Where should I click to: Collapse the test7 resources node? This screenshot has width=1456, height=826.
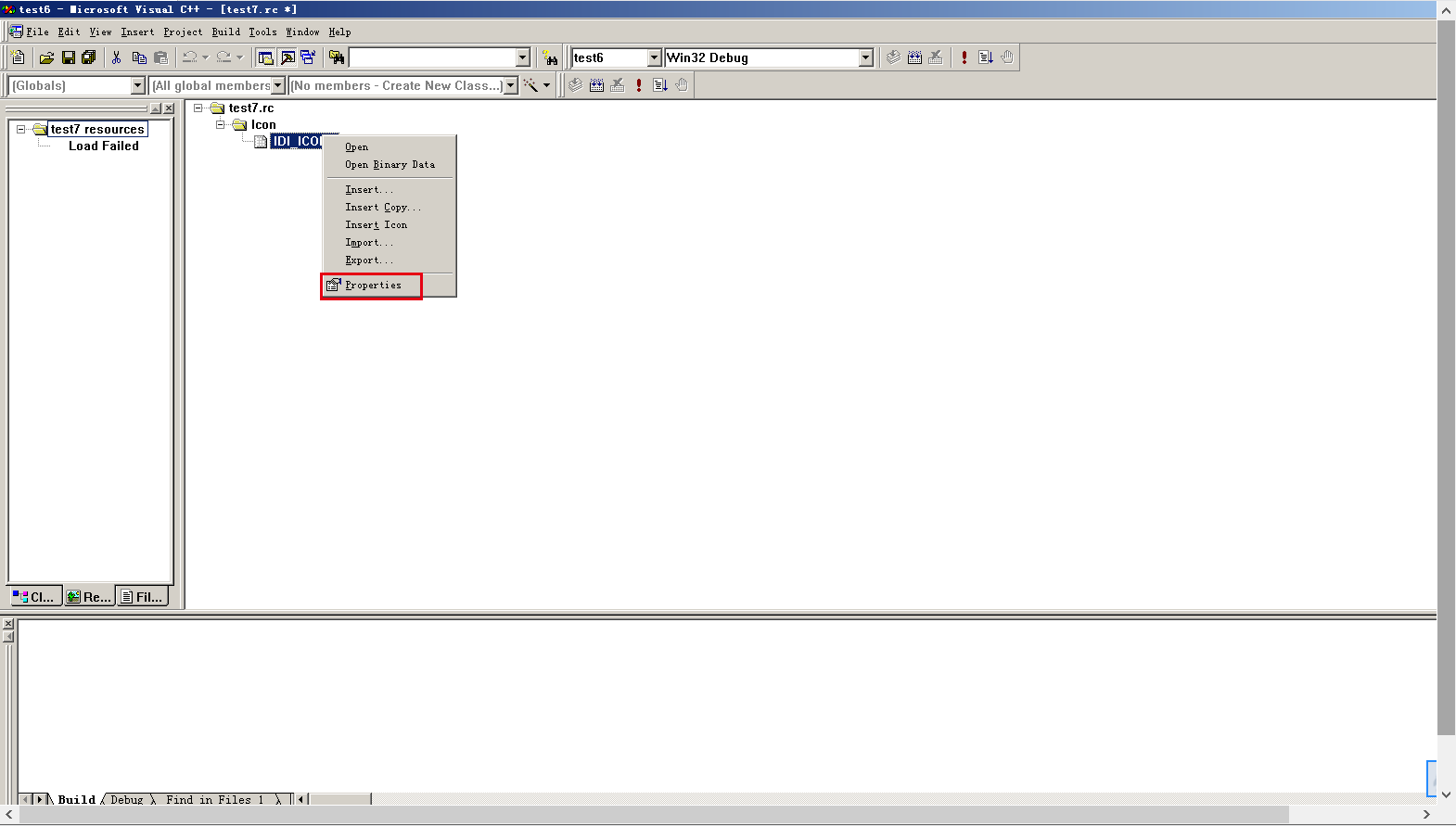tap(20, 129)
